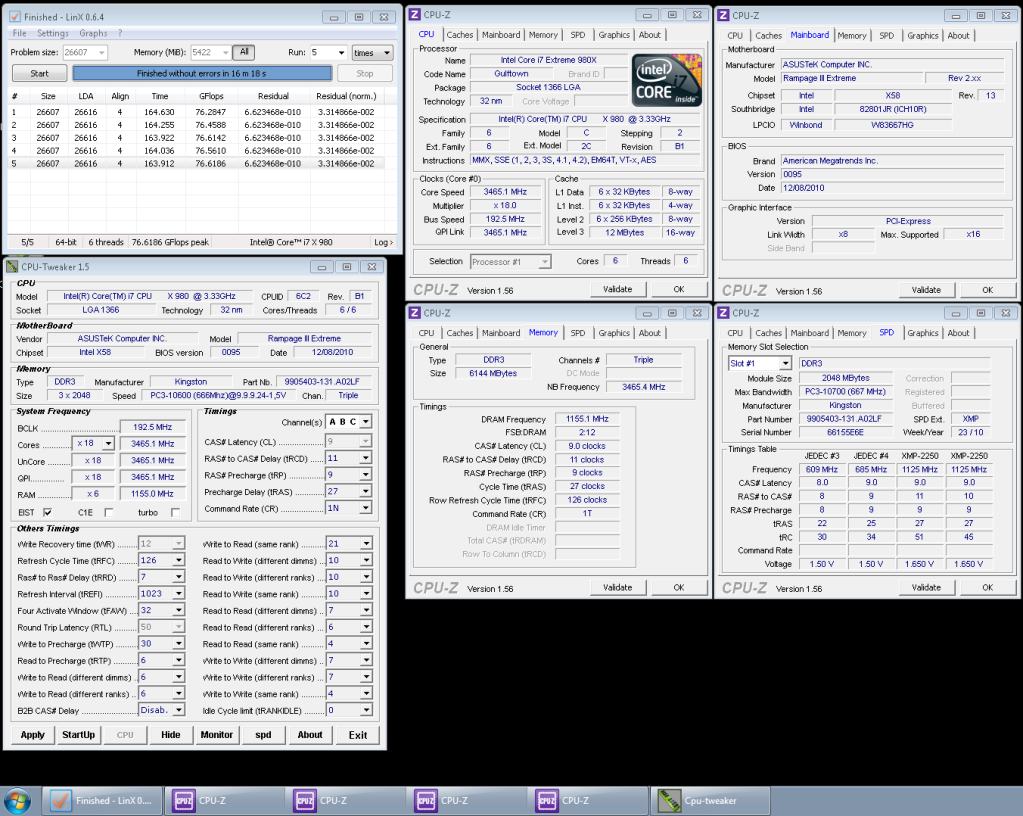The image size is (1023, 816).
Task: Open the Settings menu in LinX
Action: click(53, 33)
